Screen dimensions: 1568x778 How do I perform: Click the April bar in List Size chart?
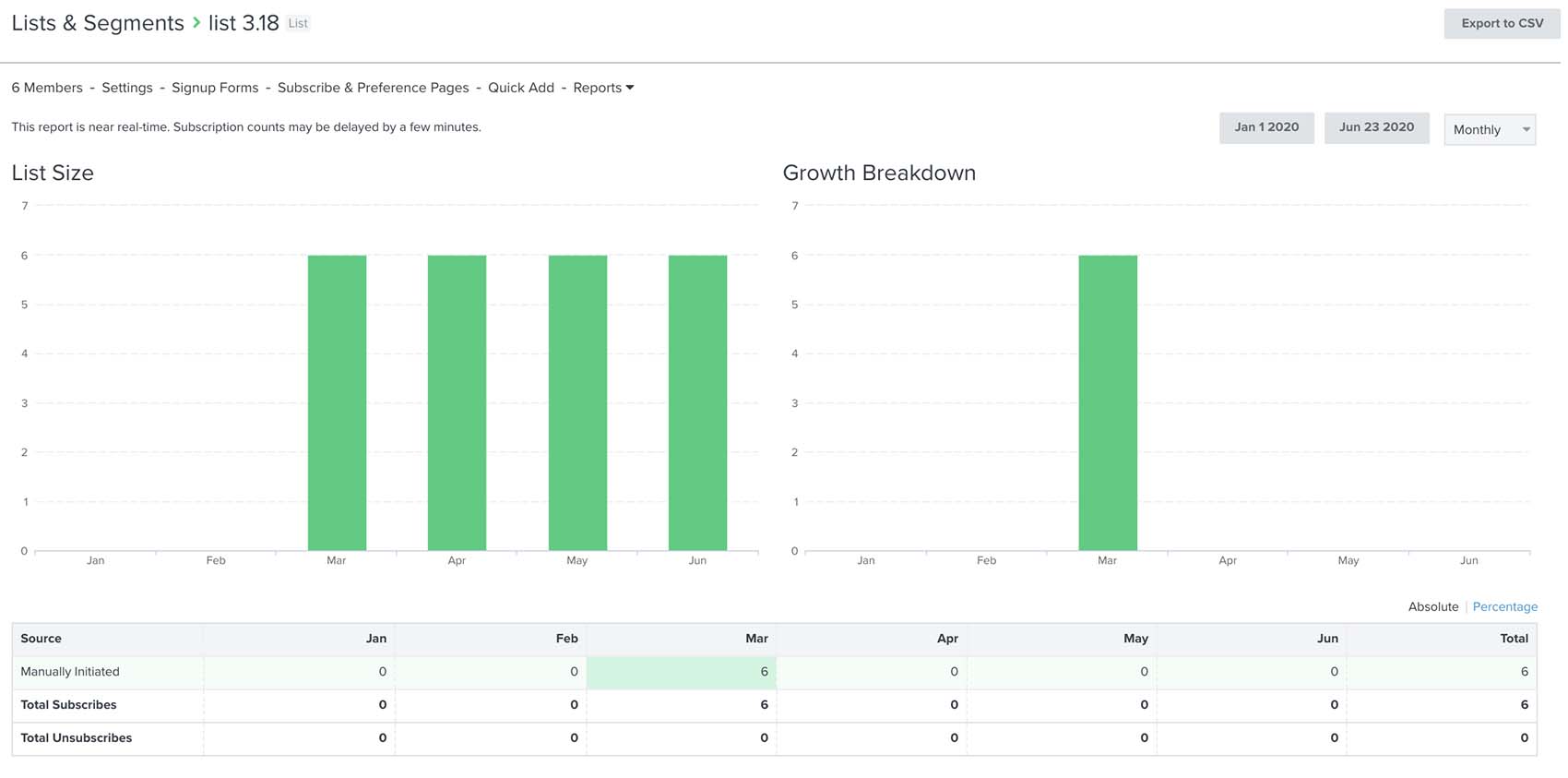(x=457, y=402)
